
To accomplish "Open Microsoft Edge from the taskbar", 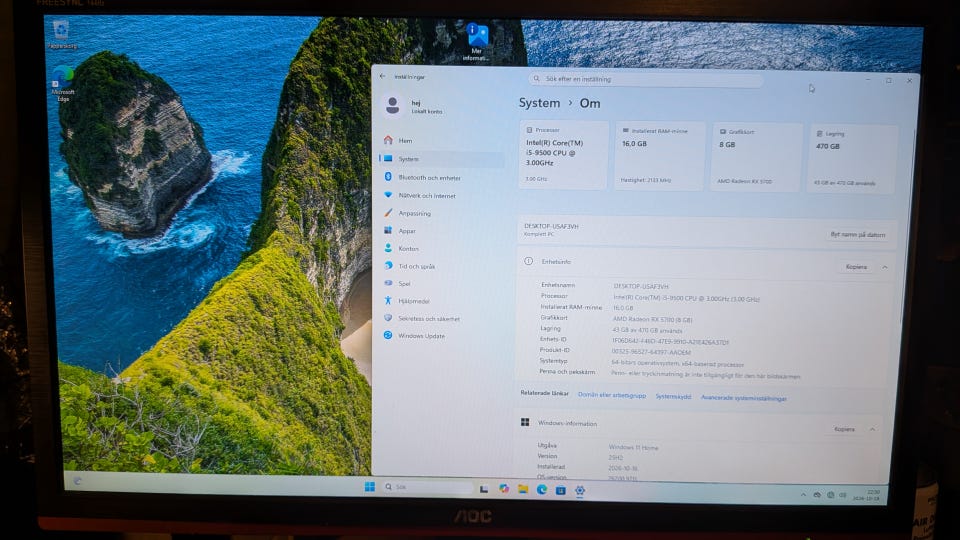I will (x=541, y=490).
